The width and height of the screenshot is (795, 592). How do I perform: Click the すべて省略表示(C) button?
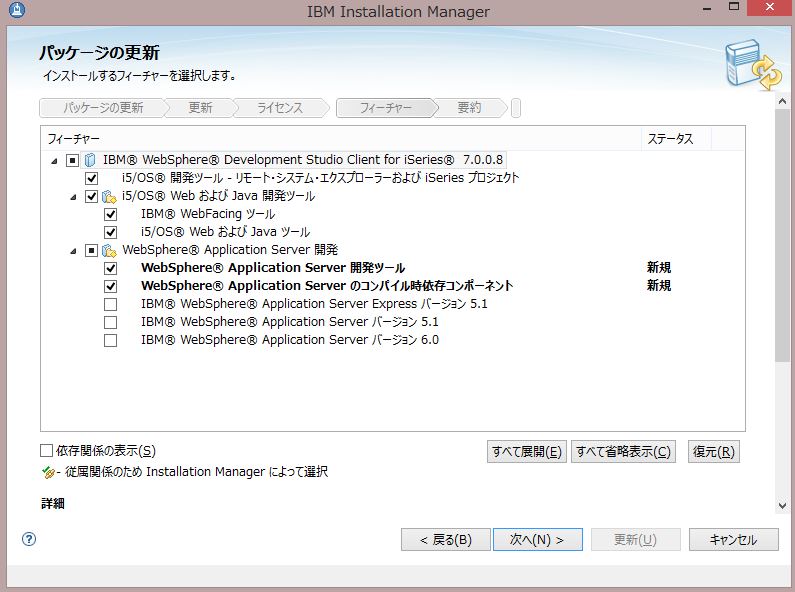pyautogui.click(x=624, y=452)
